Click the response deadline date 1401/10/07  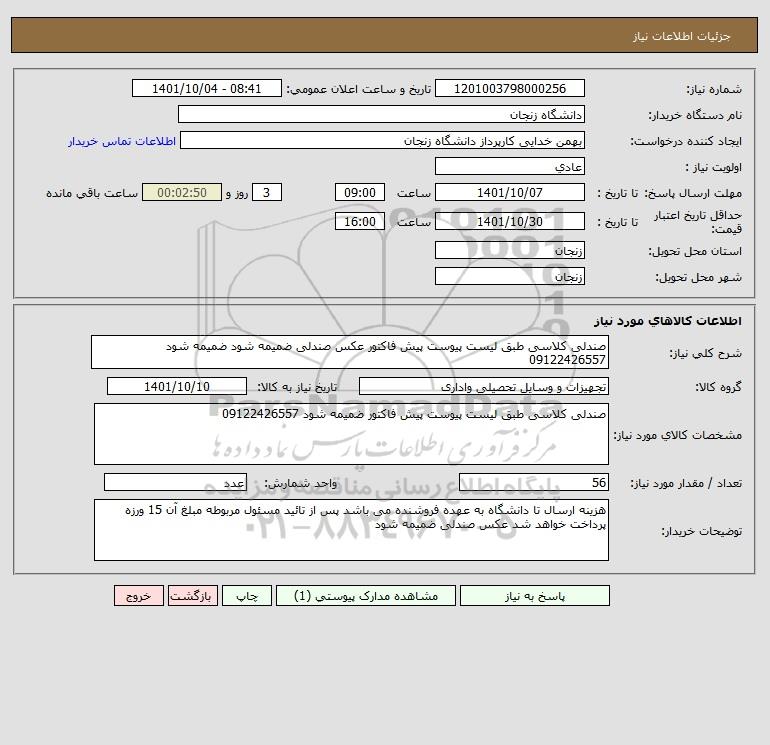point(510,193)
